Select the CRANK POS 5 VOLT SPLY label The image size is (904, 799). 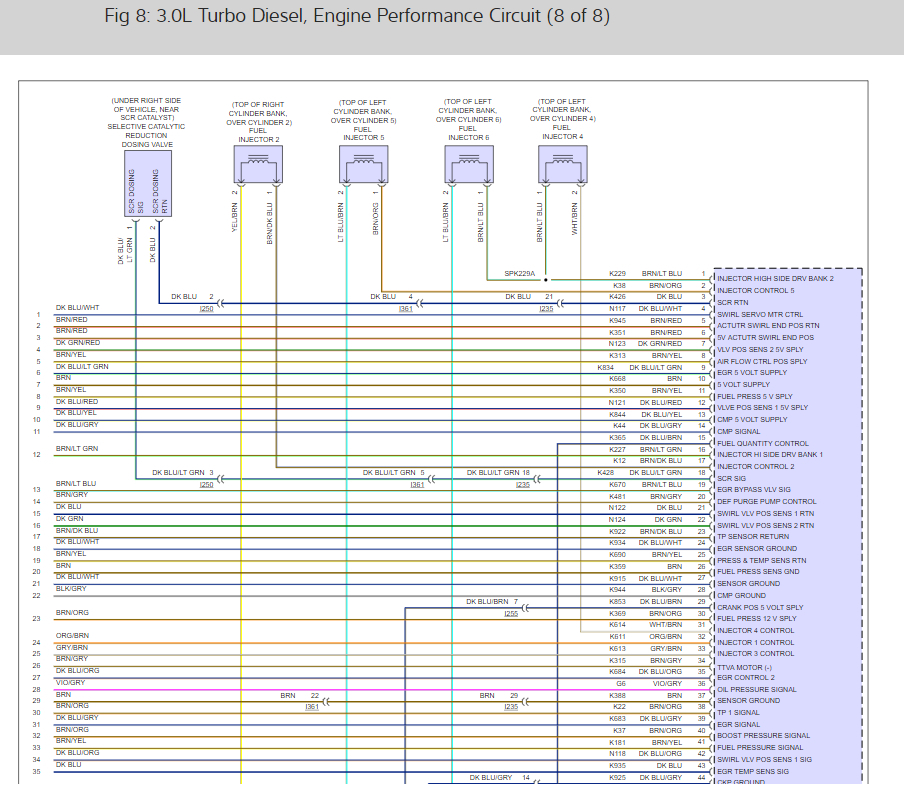pos(760,607)
